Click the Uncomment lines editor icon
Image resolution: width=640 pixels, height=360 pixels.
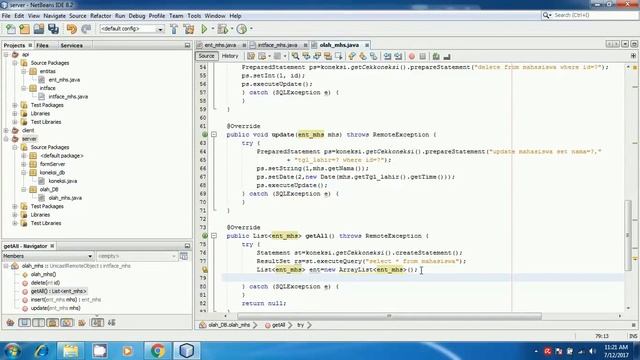coord(447,56)
